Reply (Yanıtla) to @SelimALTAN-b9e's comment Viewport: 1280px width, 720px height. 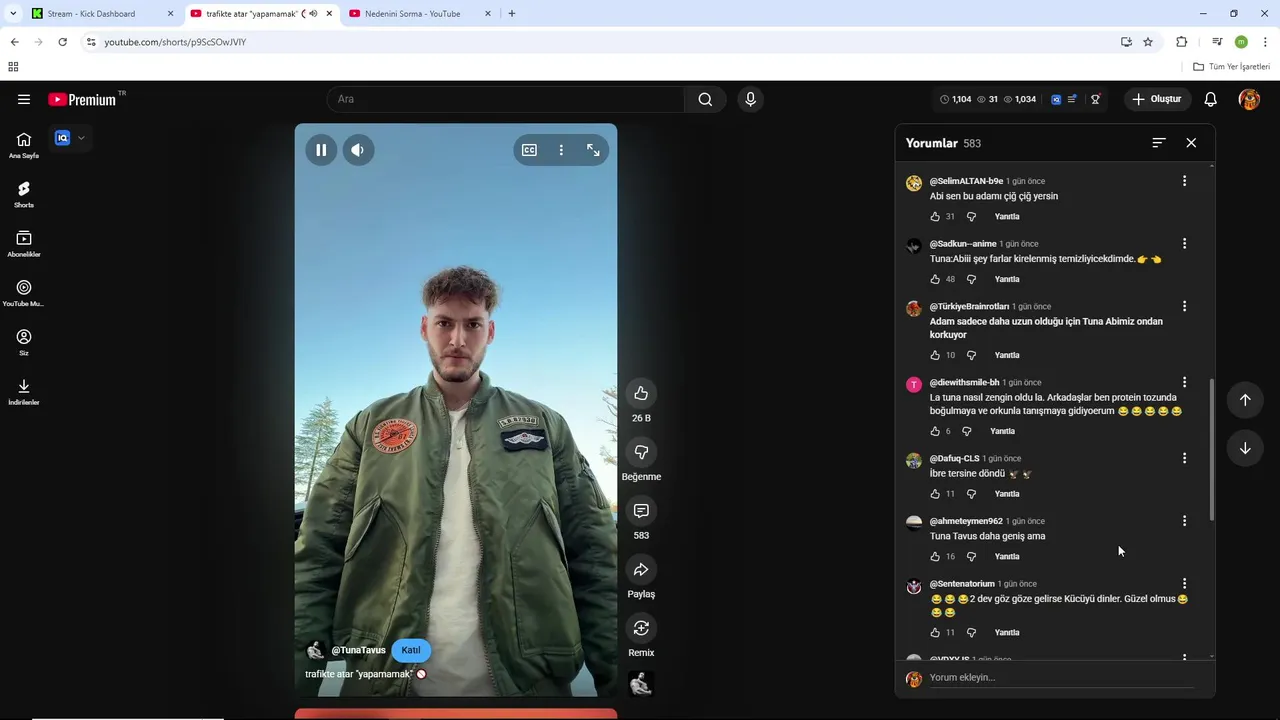coord(1007,217)
